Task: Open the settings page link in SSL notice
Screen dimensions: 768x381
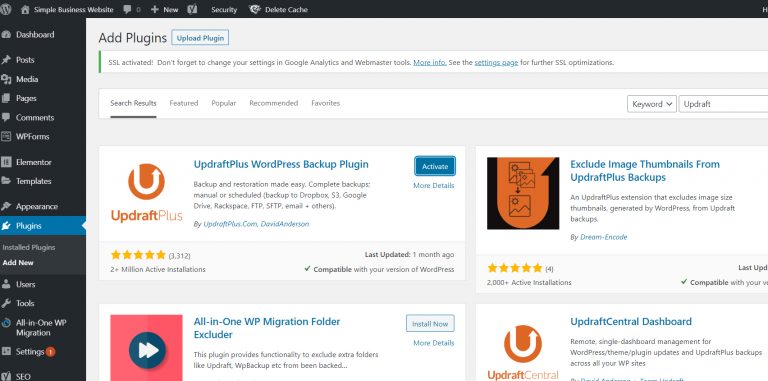Action: click(x=496, y=63)
